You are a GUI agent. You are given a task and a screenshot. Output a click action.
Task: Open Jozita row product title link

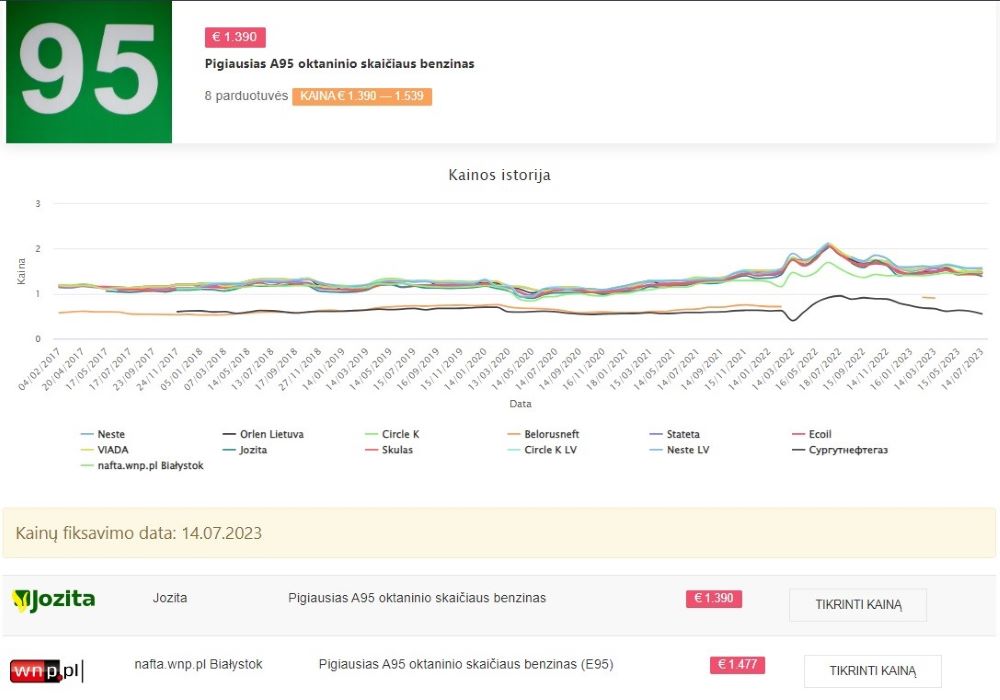(417, 598)
